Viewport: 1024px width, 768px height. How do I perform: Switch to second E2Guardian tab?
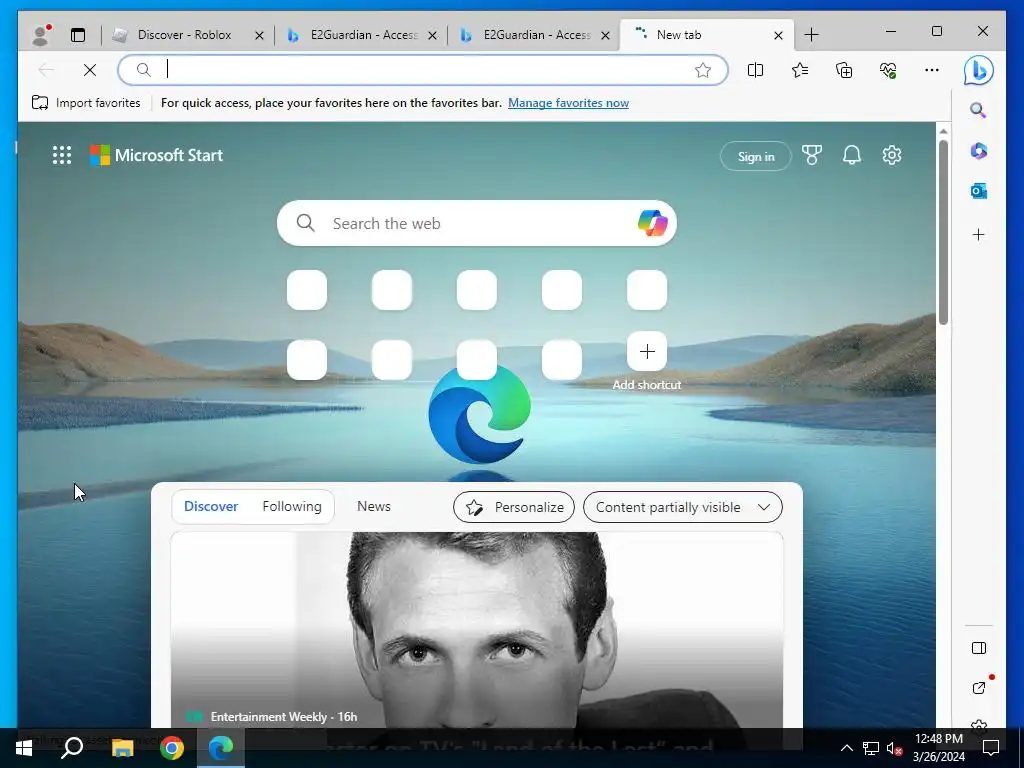pos(536,35)
